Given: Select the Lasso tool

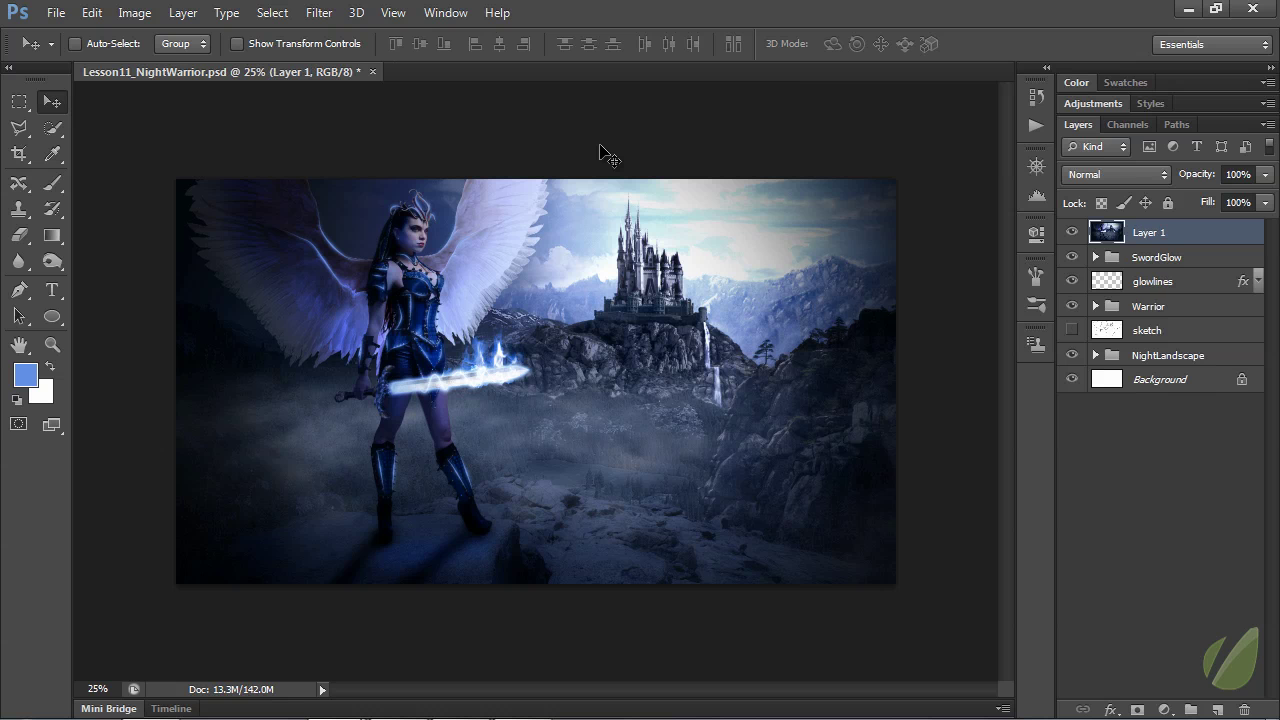Looking at the screenshot, I should coord(19,128).
